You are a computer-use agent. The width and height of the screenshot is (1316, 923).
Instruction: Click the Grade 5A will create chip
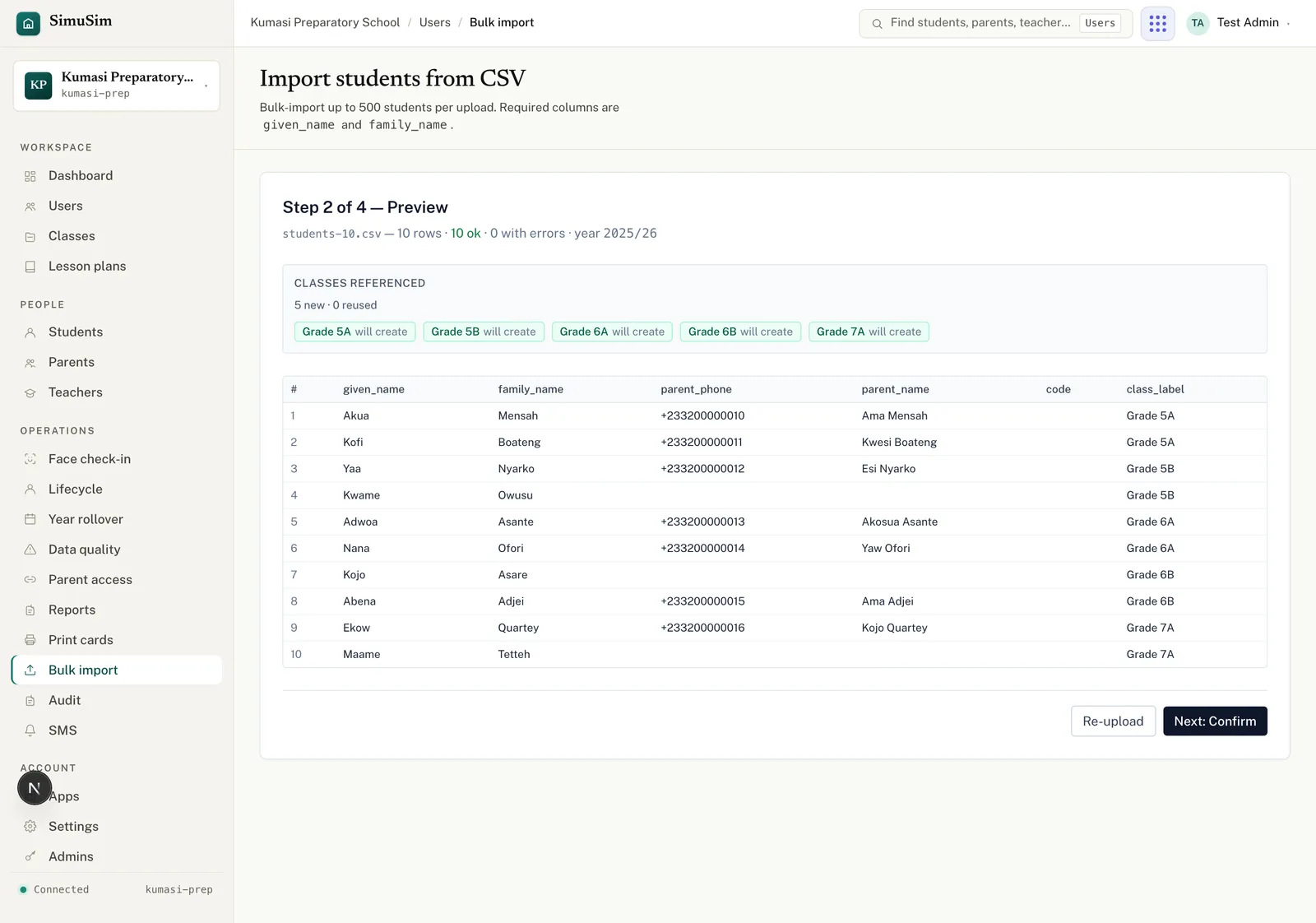[354, 332]
